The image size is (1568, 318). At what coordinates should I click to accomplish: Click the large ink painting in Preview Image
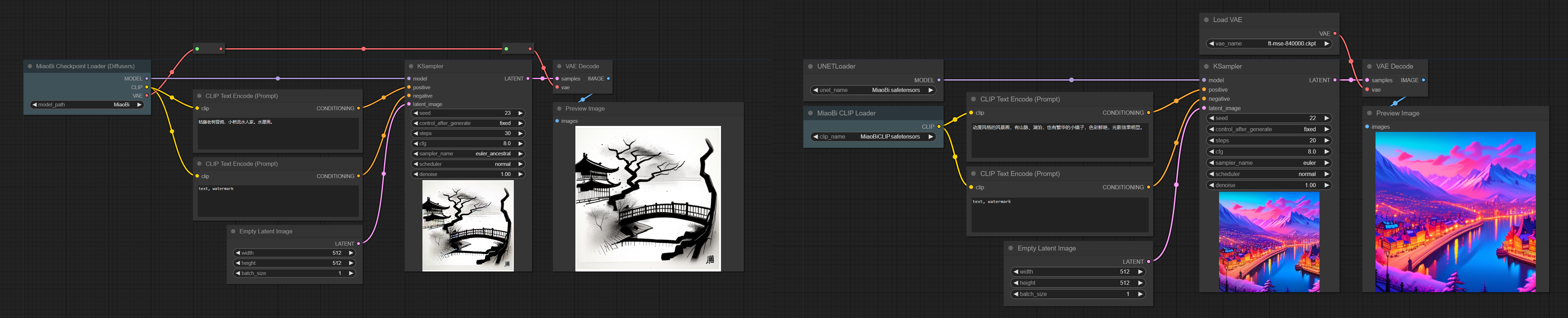pyautogui.click(x=647, y=198)
